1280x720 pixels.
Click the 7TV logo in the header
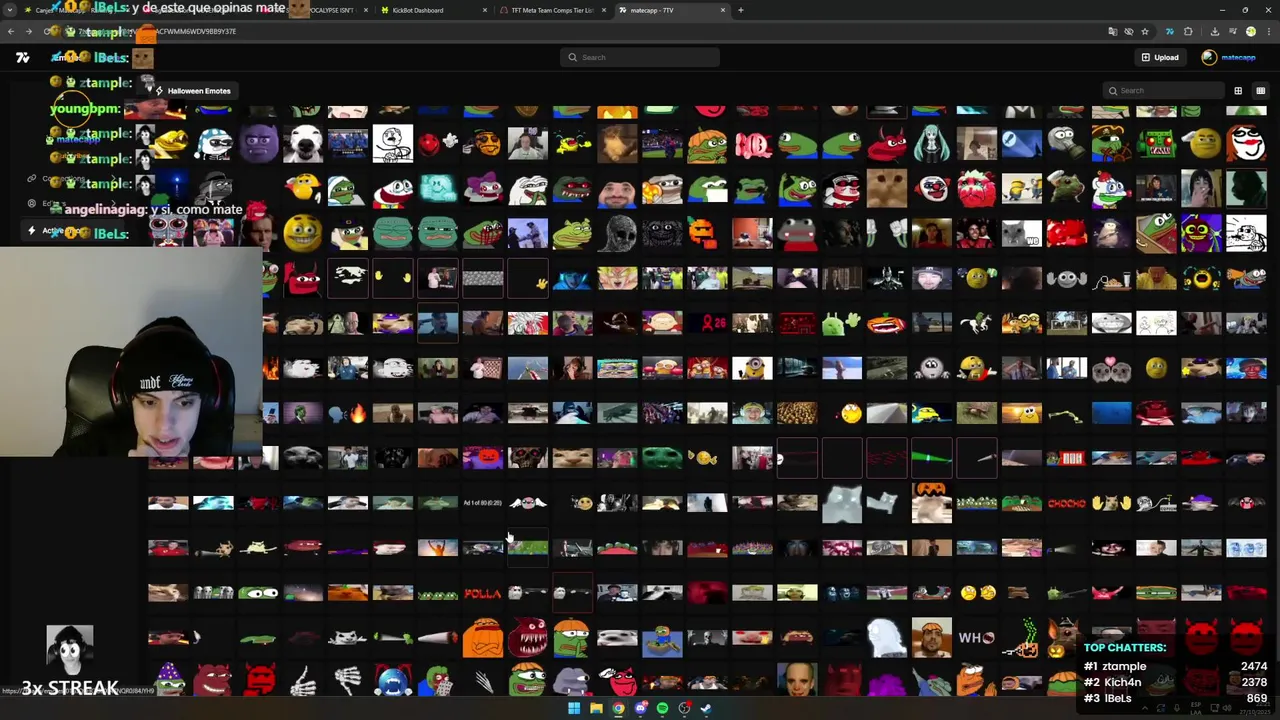(x=22, y=57)
